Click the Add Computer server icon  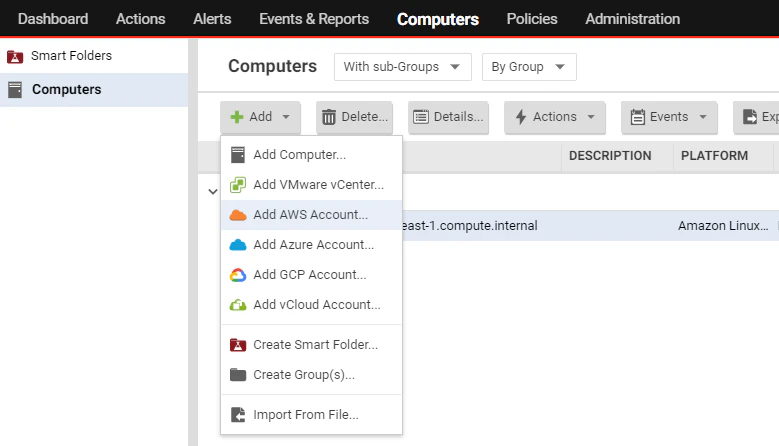(238, 155)
